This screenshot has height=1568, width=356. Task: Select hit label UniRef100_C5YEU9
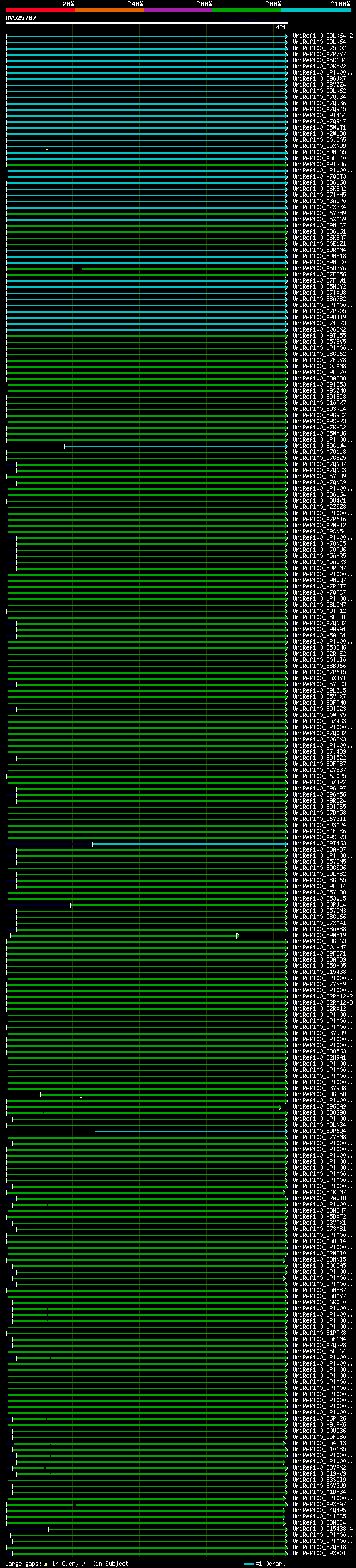coord(319,476)
